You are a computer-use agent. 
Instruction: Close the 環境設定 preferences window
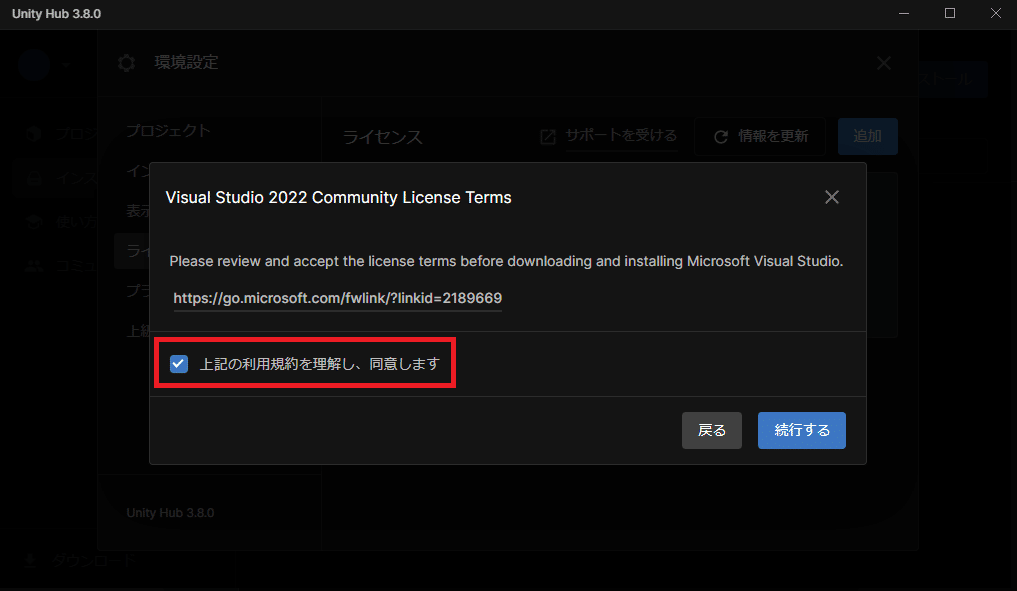tap(883, 62)
